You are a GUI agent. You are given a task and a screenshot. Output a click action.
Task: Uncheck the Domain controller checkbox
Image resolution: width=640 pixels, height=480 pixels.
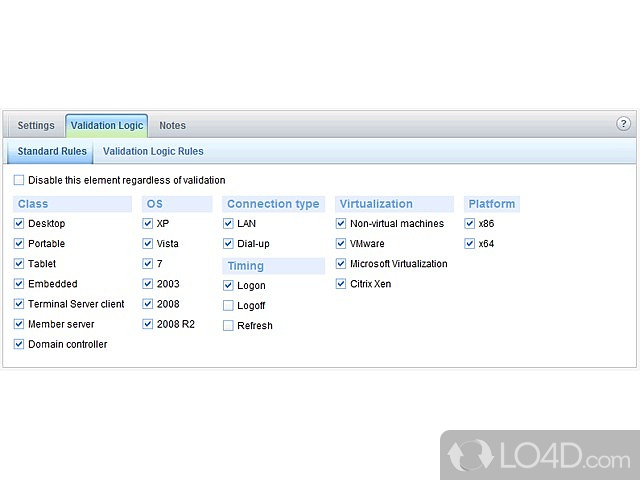19,344
